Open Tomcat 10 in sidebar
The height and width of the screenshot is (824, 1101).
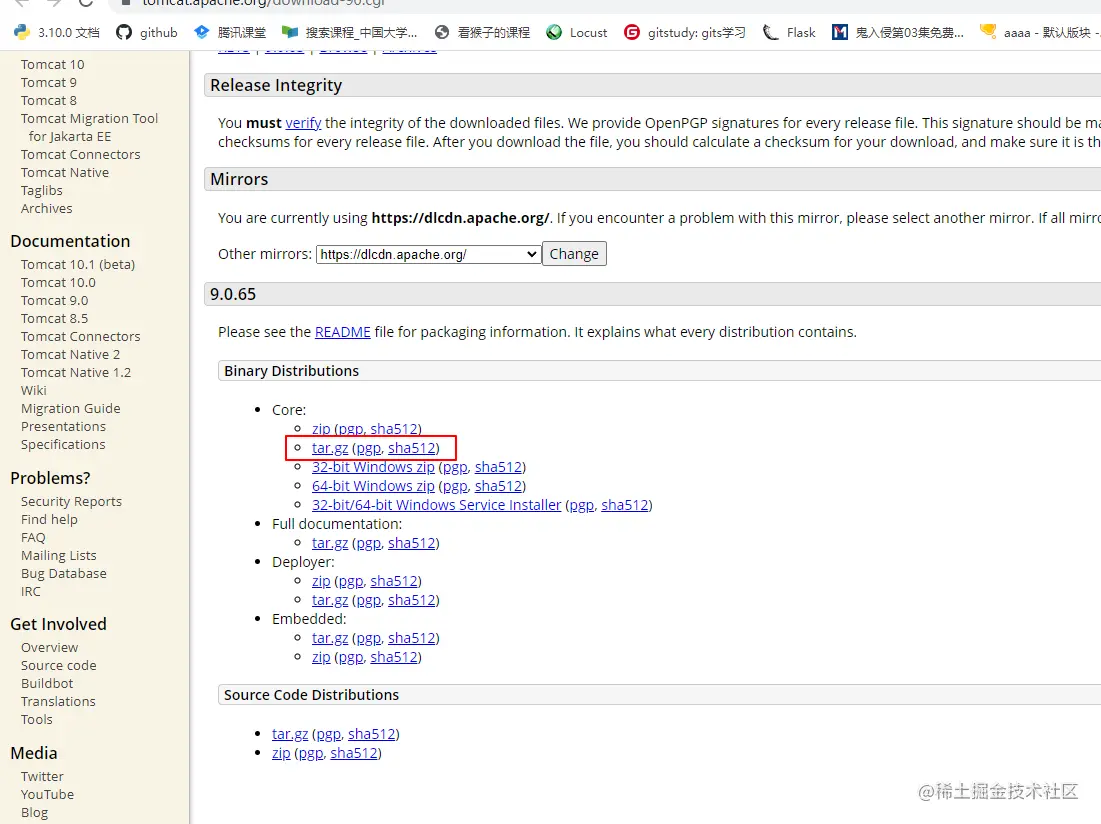tap(53, 65)
